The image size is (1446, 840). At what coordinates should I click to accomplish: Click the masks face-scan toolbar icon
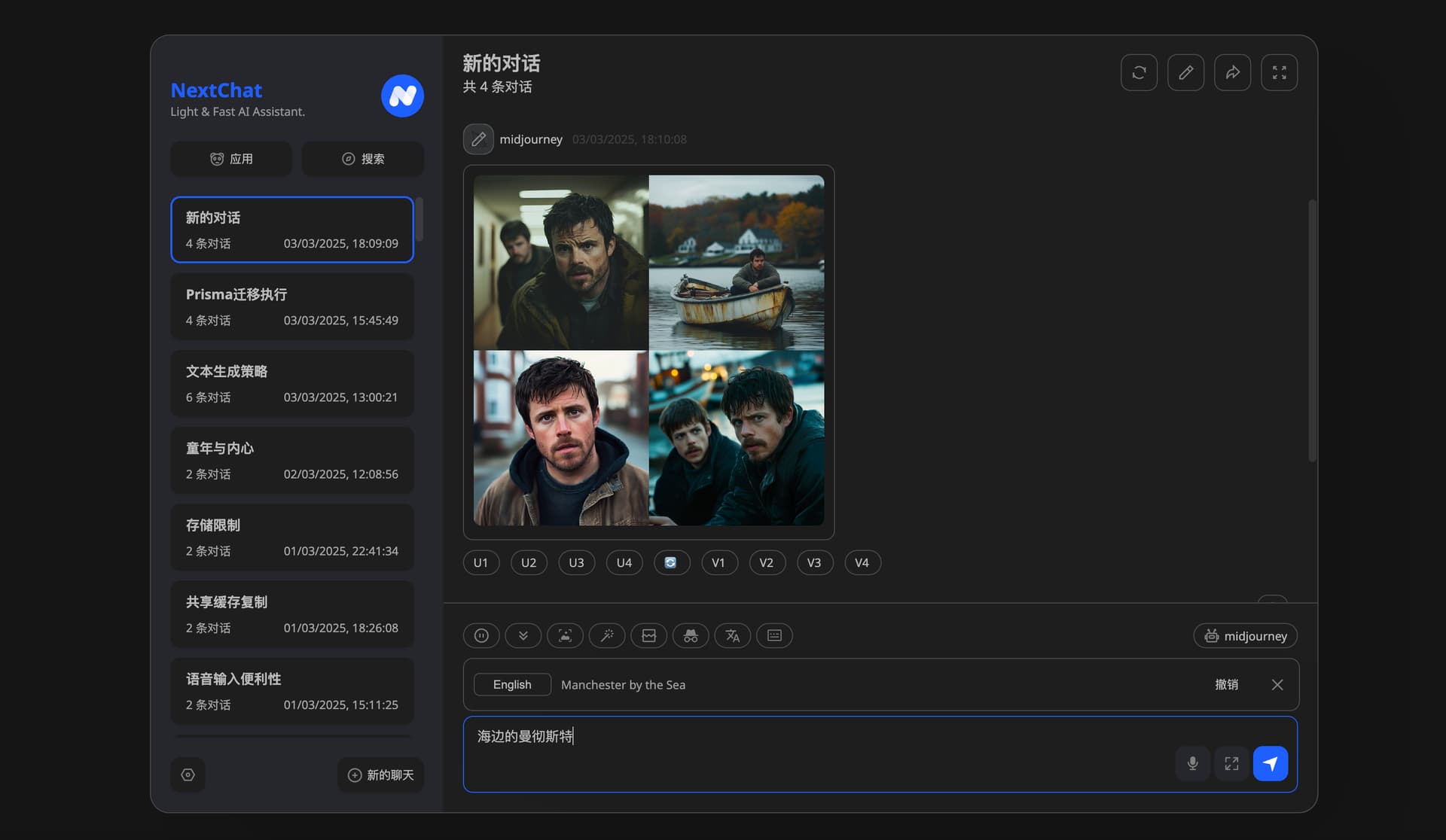565,635
